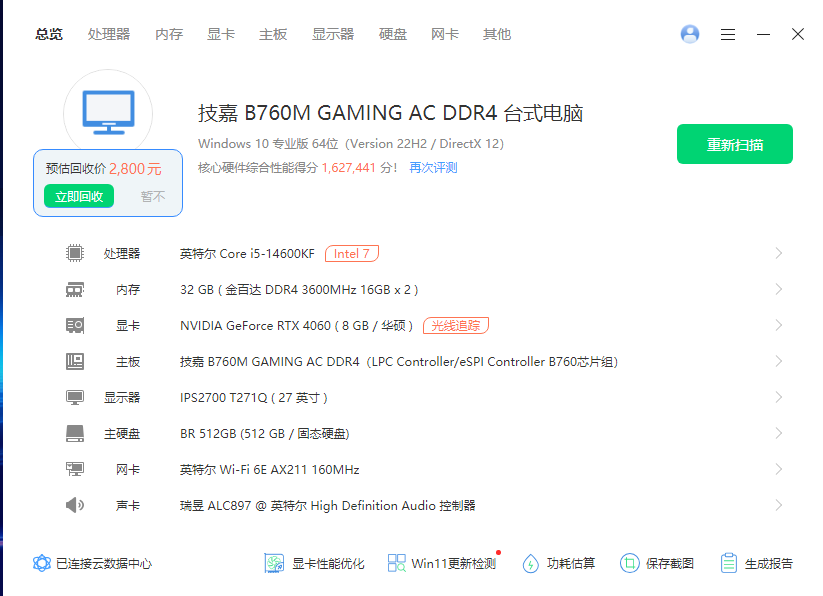Switch to the 处理器 tab

[109, 35]
